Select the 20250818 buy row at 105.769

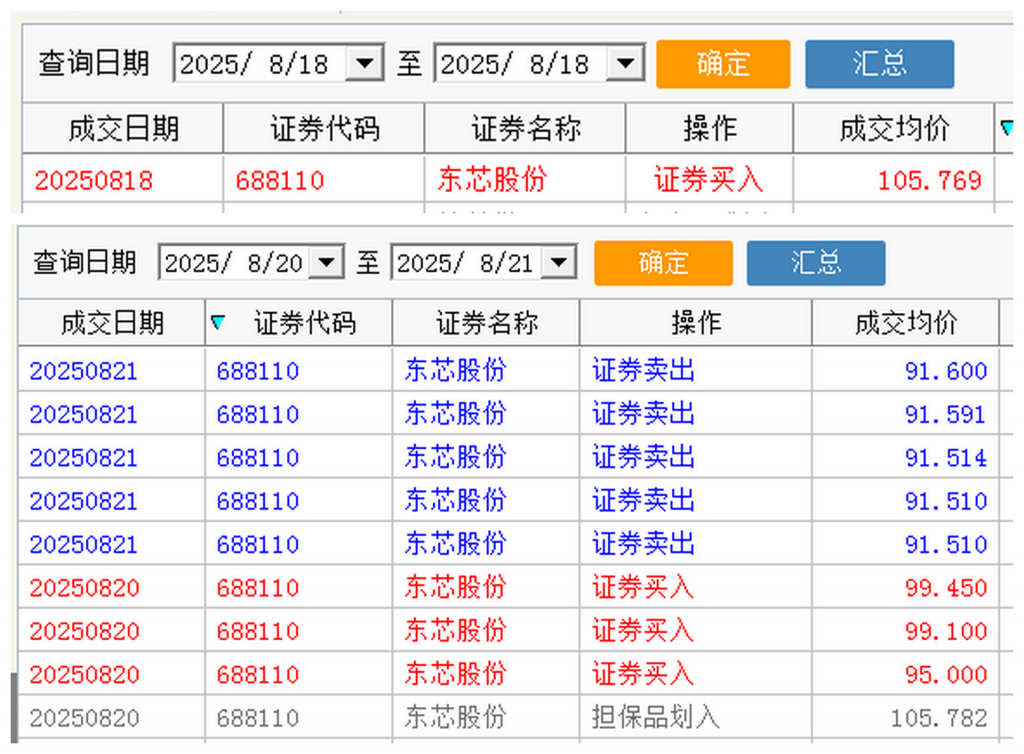(500, 180)
